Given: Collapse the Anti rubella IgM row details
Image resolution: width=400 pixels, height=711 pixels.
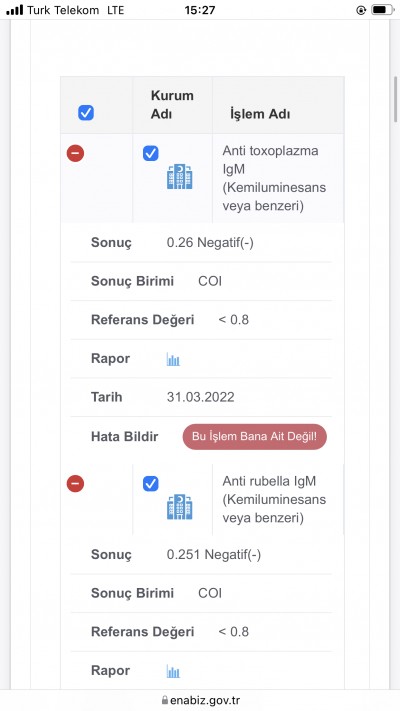Looking at the screenshot, I should click(75, 483).
